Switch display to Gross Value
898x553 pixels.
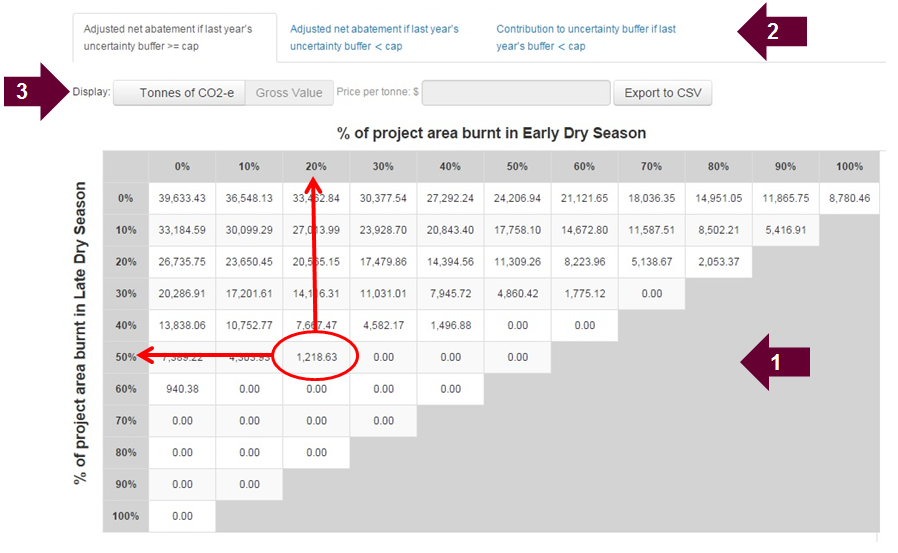coord(289,93)
